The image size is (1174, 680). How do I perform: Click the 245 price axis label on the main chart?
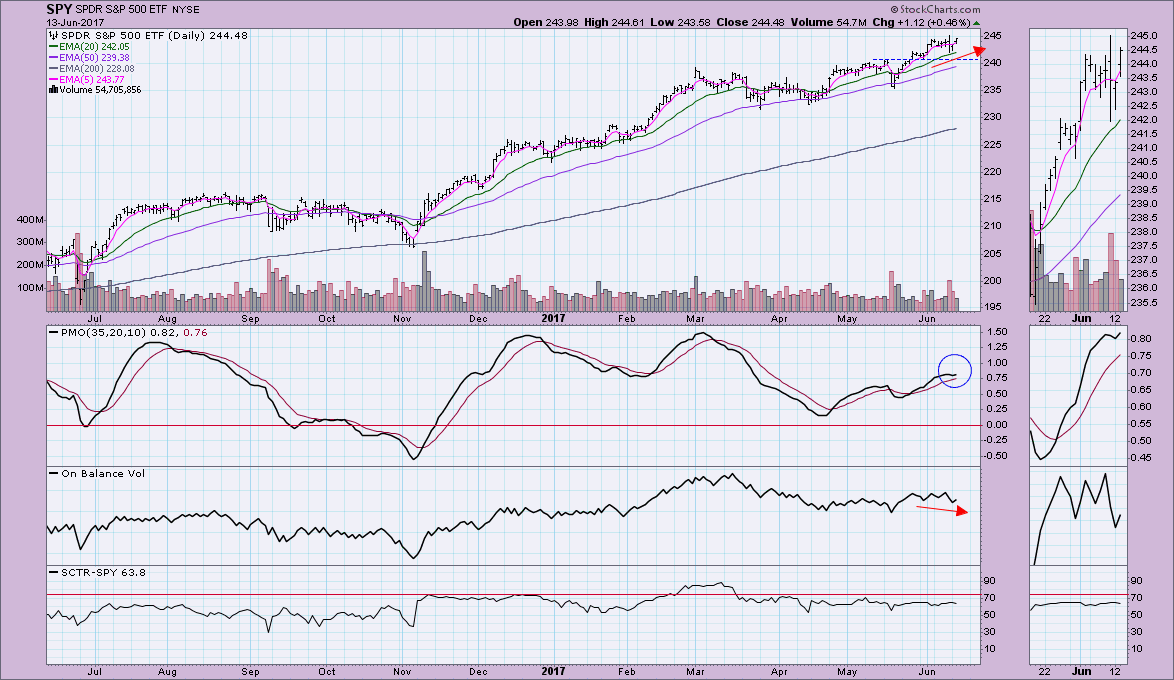click(x=993, y=35)
